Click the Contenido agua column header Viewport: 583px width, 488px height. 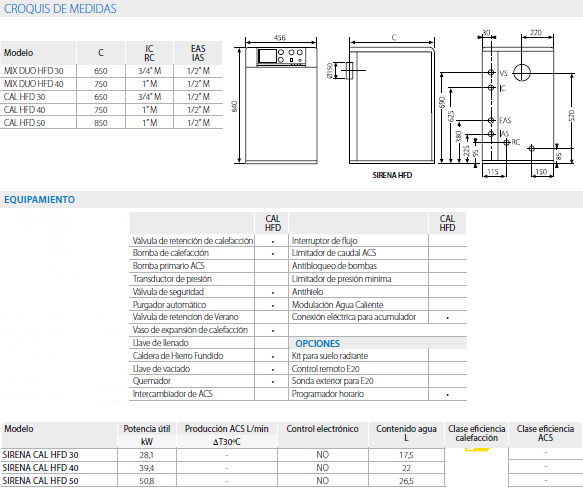coord(406,433)
